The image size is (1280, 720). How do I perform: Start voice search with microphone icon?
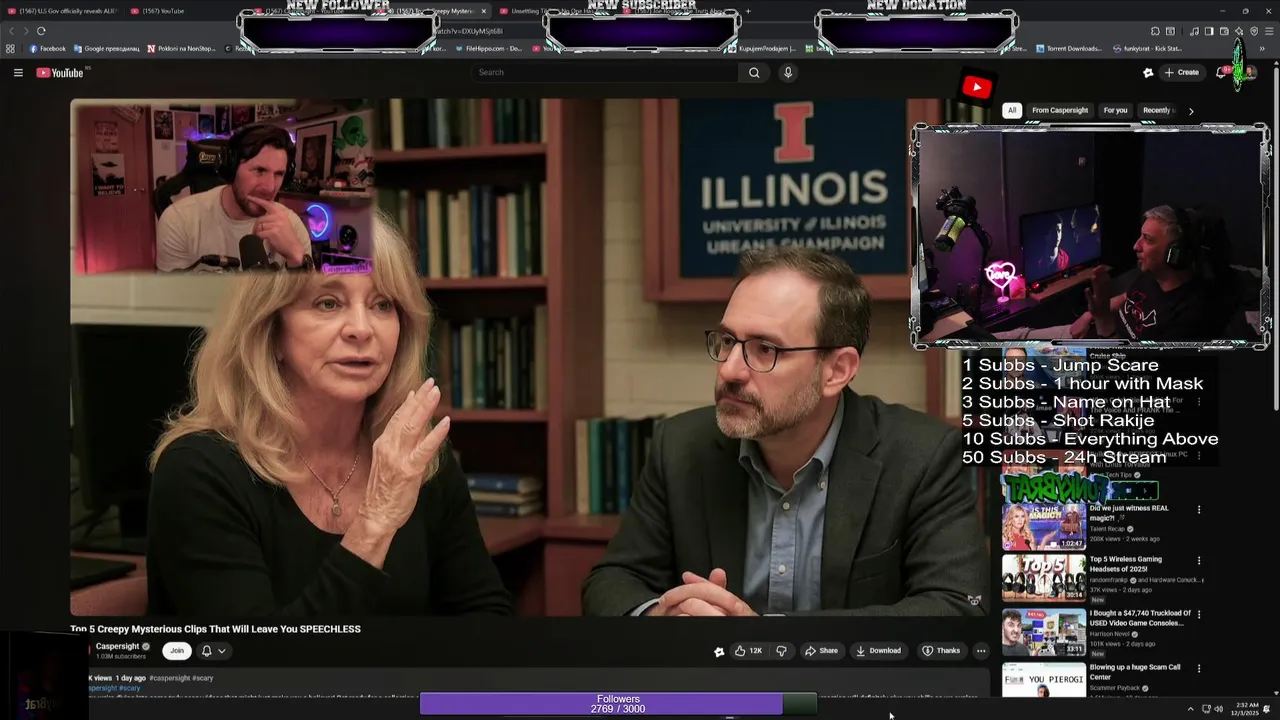788,72
